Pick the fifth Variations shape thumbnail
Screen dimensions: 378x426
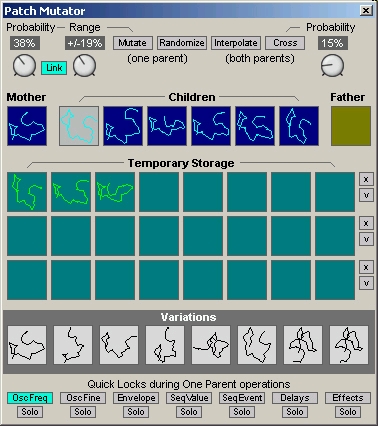pyautogui.click(x=211, y=345)
